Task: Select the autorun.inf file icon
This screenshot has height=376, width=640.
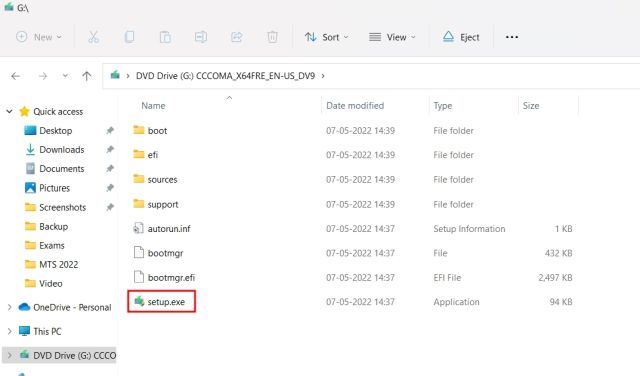Action: coord(139,228)
